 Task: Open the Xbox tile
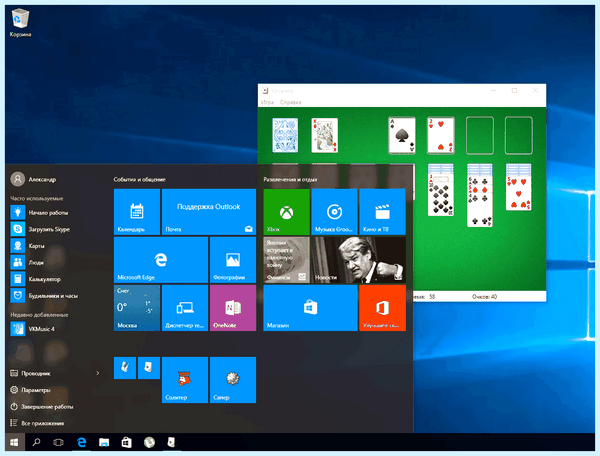coord(286,212)
